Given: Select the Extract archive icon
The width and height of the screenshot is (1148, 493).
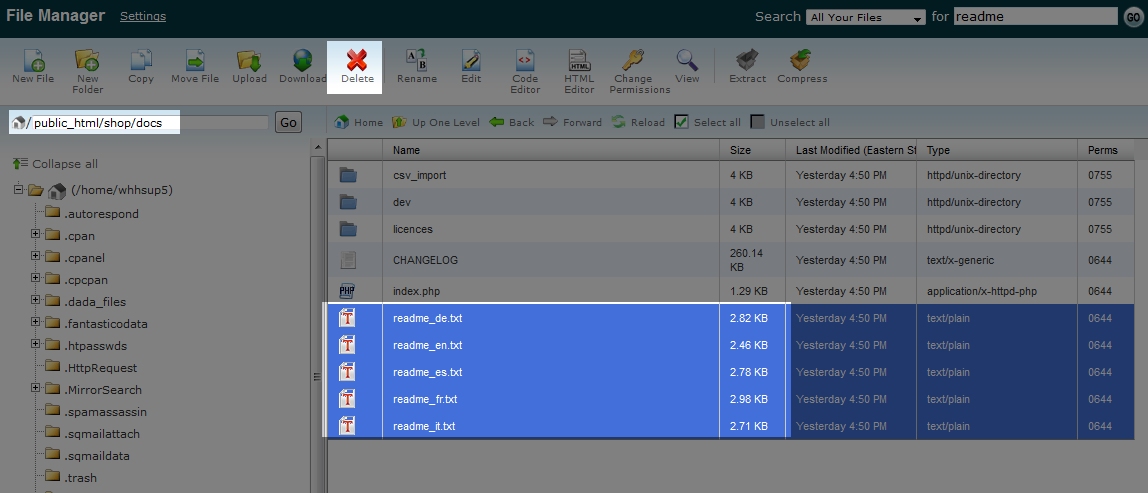Looking at the screenshot, I should coord(747,61).
